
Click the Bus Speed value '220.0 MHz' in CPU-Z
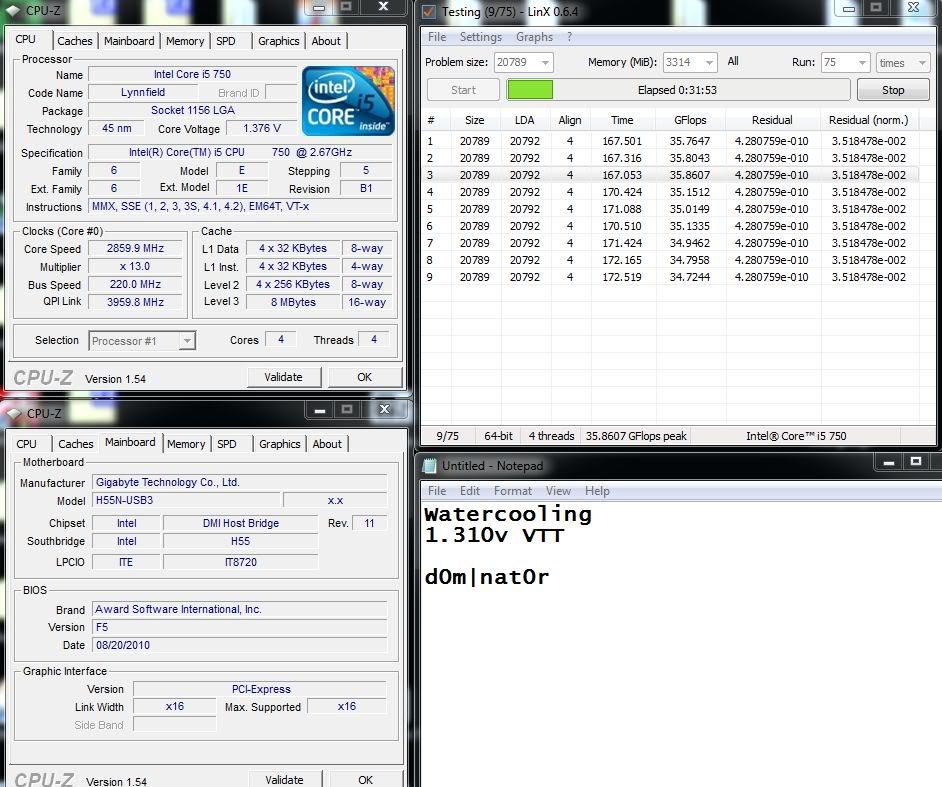click(135, 284)
